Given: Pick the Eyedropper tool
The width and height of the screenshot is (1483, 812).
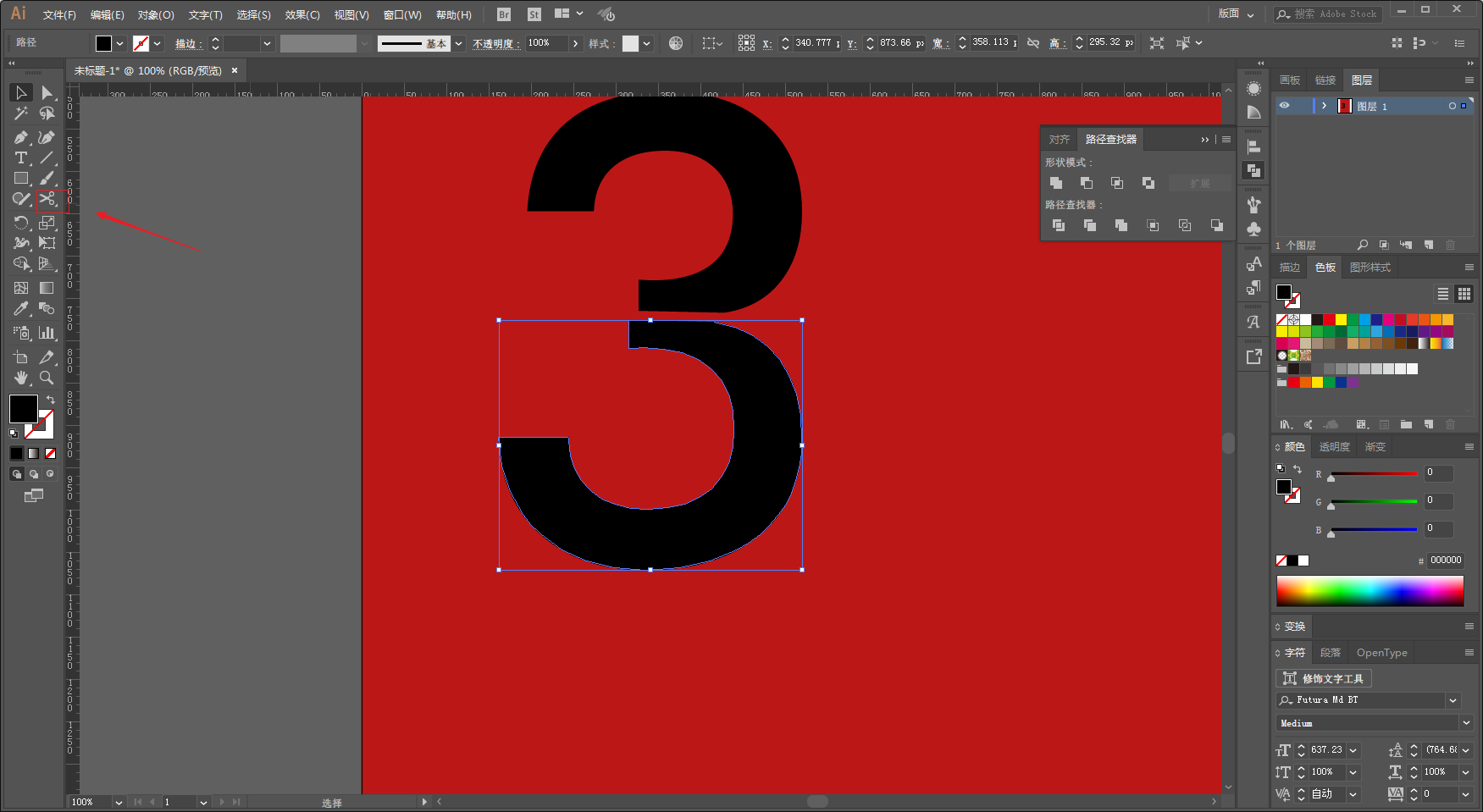Looking at the screenshot, I should pos(21,309).
